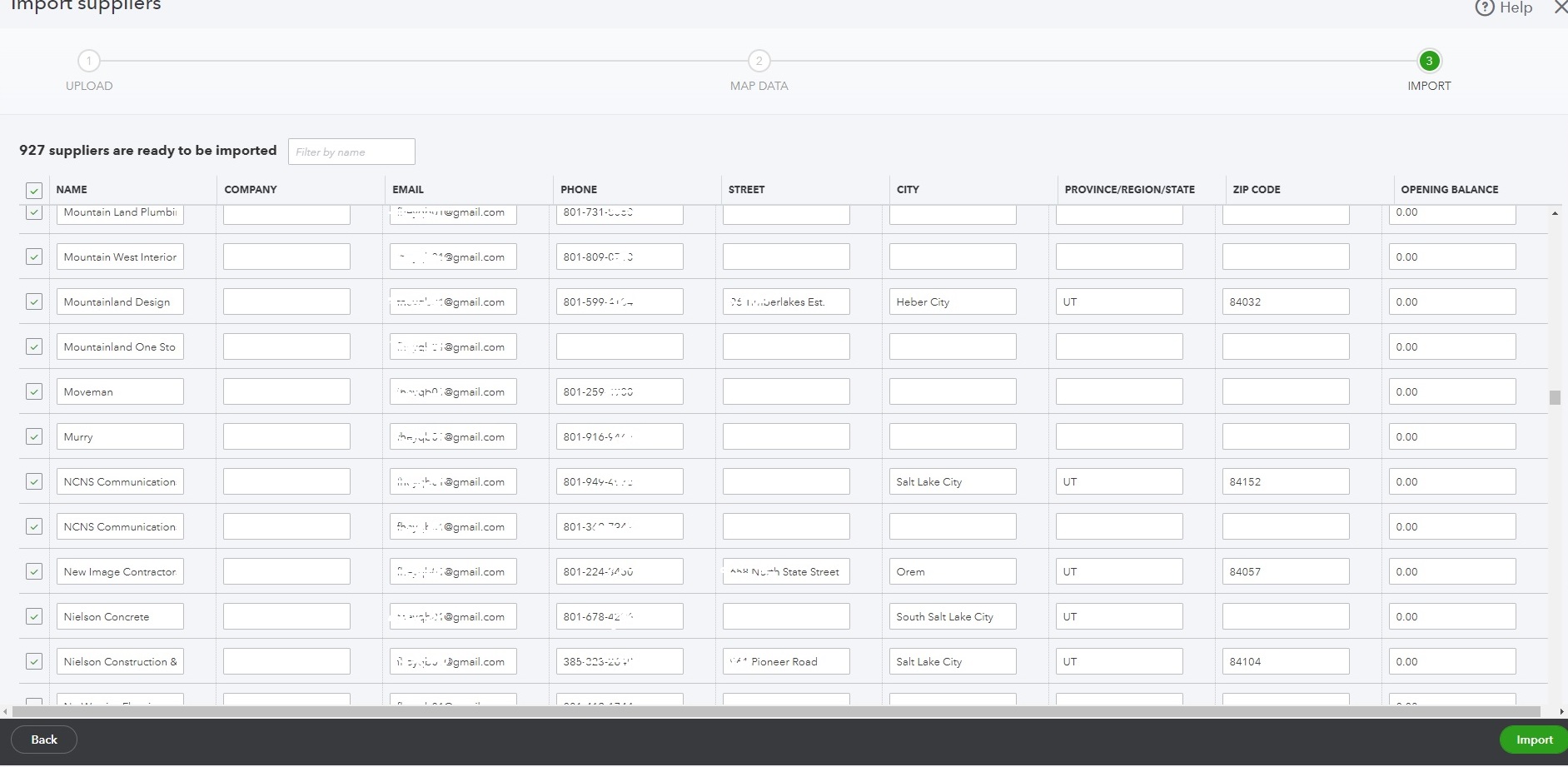This screenshot has height=767, width=1568.
Task: Deselect the Nielson Construction & row checkbox
Action: 34,661
